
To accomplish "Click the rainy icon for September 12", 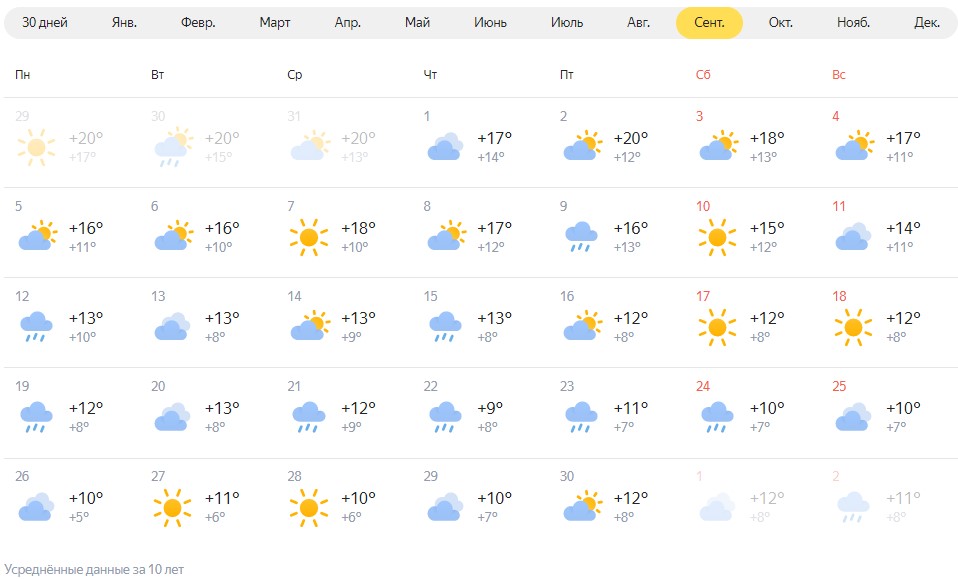I will pyautogui.click(x=36, y=327).
